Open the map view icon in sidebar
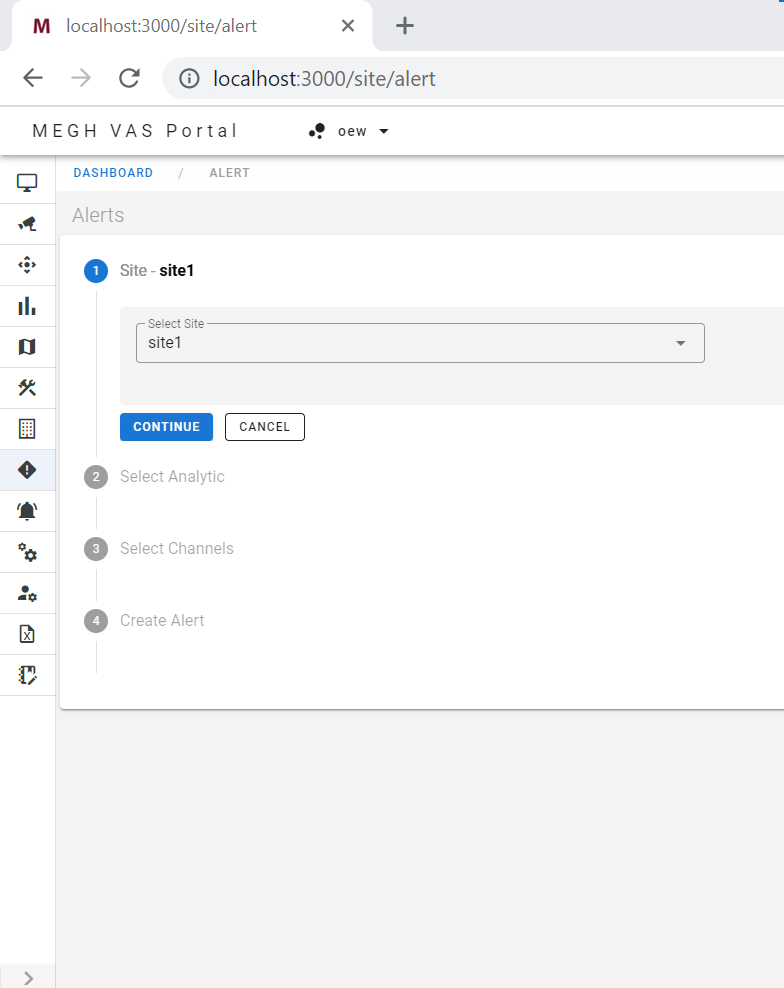The width and height of the screenshot is (784, 988). [x=27, y=347]
